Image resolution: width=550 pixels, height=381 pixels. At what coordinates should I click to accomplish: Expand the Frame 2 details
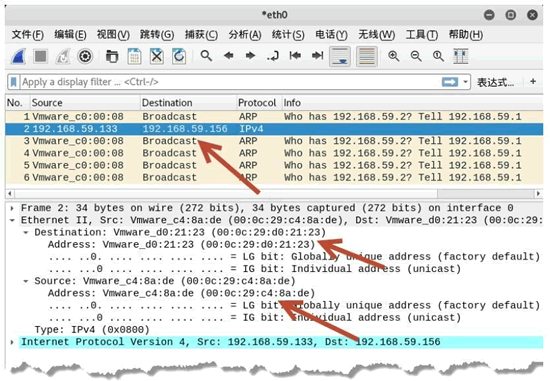coord(12,208)
